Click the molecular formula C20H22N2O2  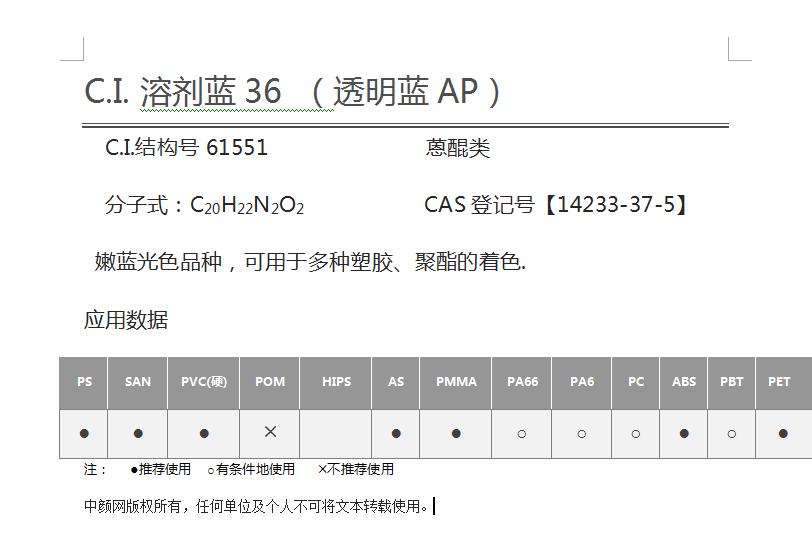click(x=246, y=206)
